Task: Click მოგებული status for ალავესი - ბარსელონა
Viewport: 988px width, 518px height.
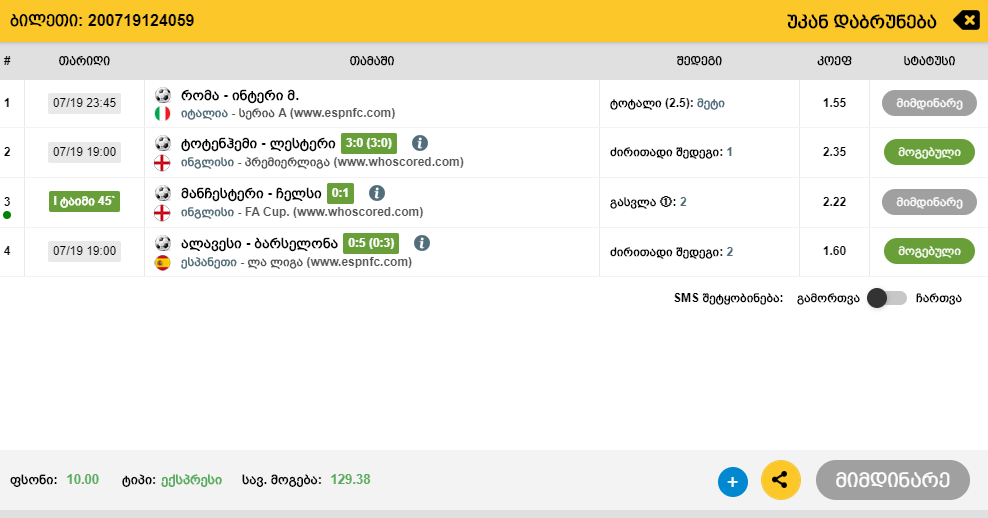Action: tap(929, 251)
